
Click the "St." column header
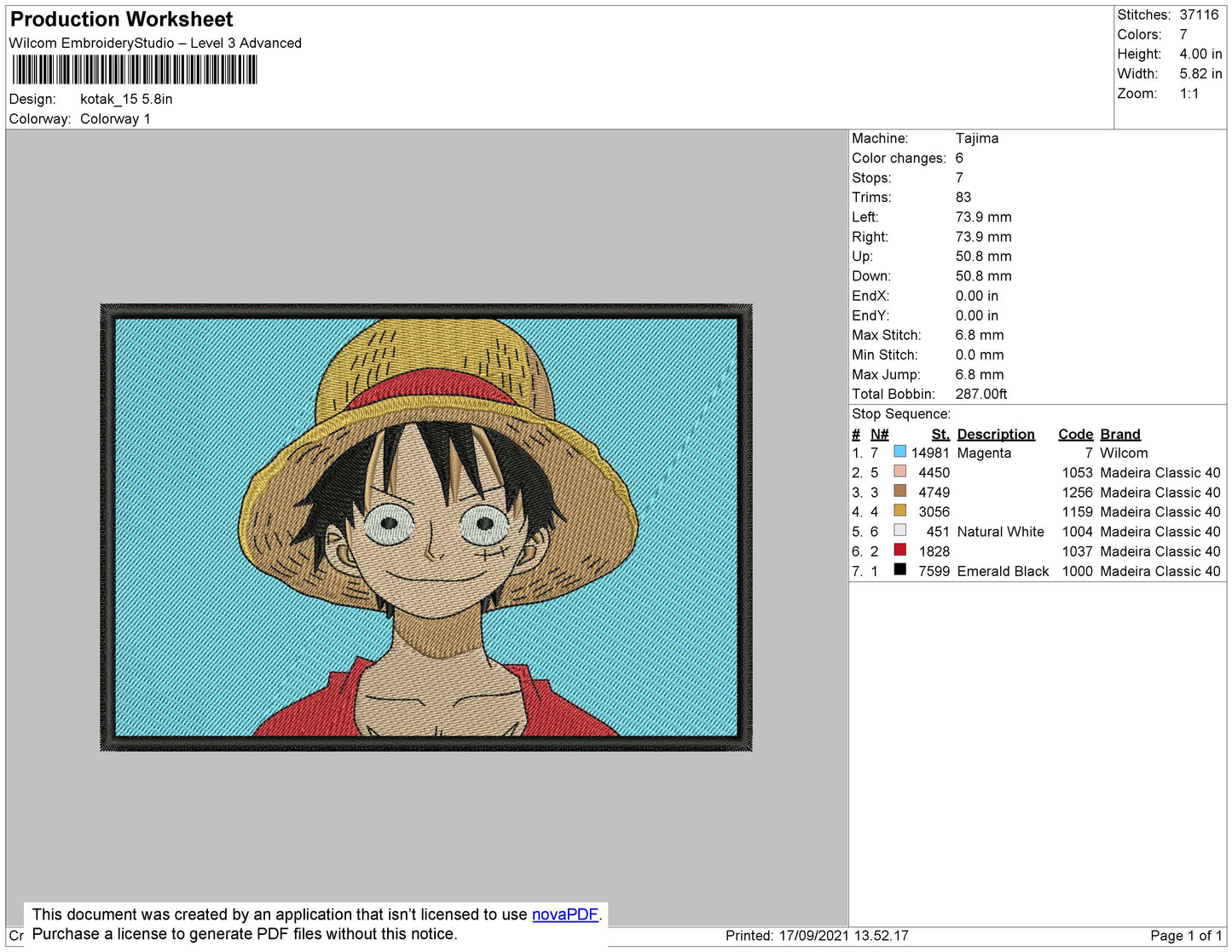[x=940, y=435]
